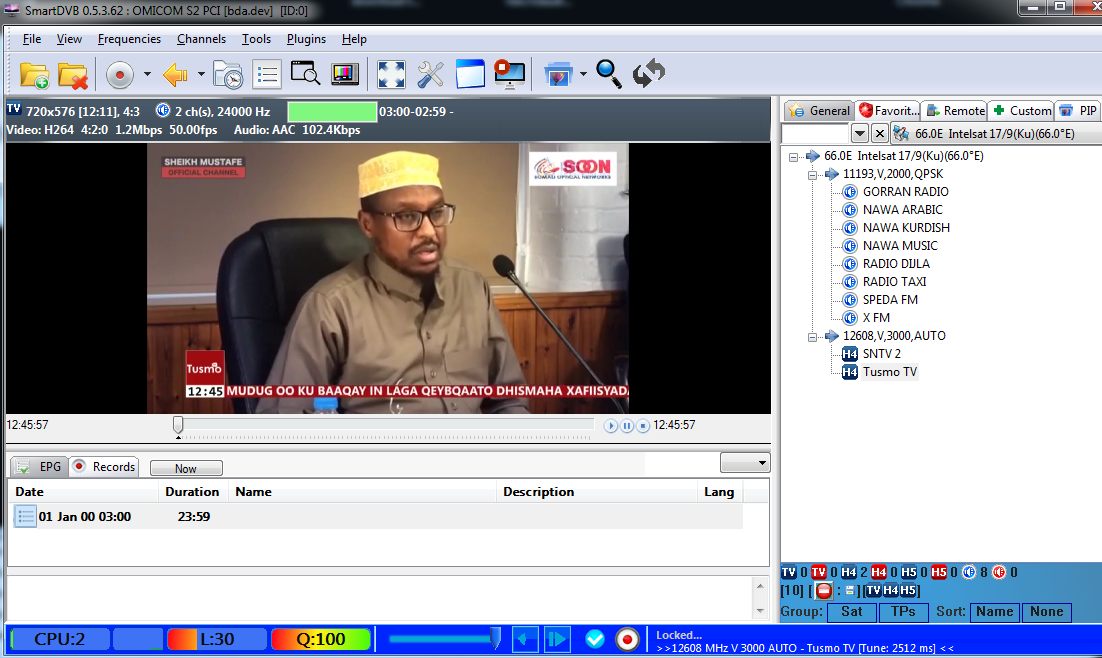This screenshot has height=658, width=1102.
Task: Select NAWA KURDISH channel
Action: [906, 228]
